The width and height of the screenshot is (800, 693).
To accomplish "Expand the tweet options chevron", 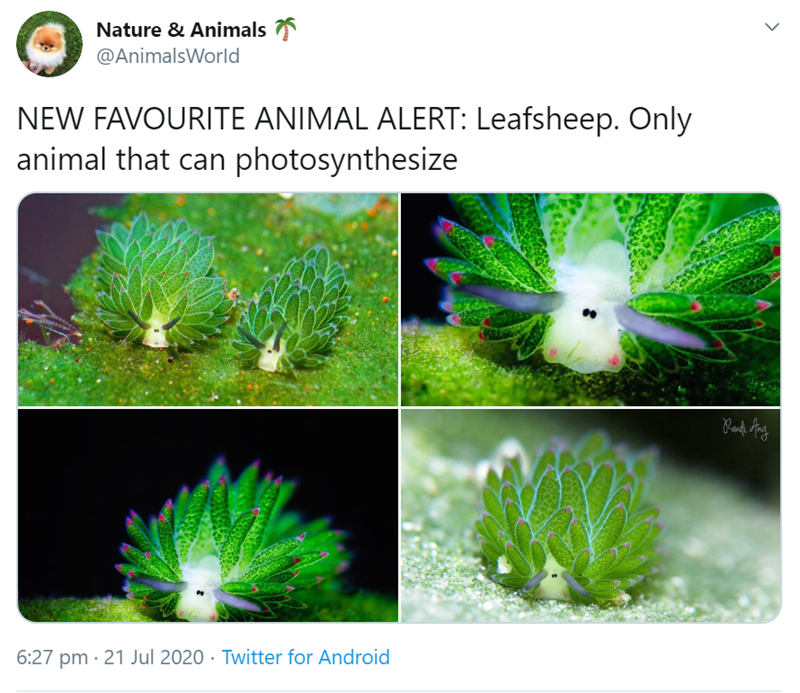I will [x=772, y=27].
